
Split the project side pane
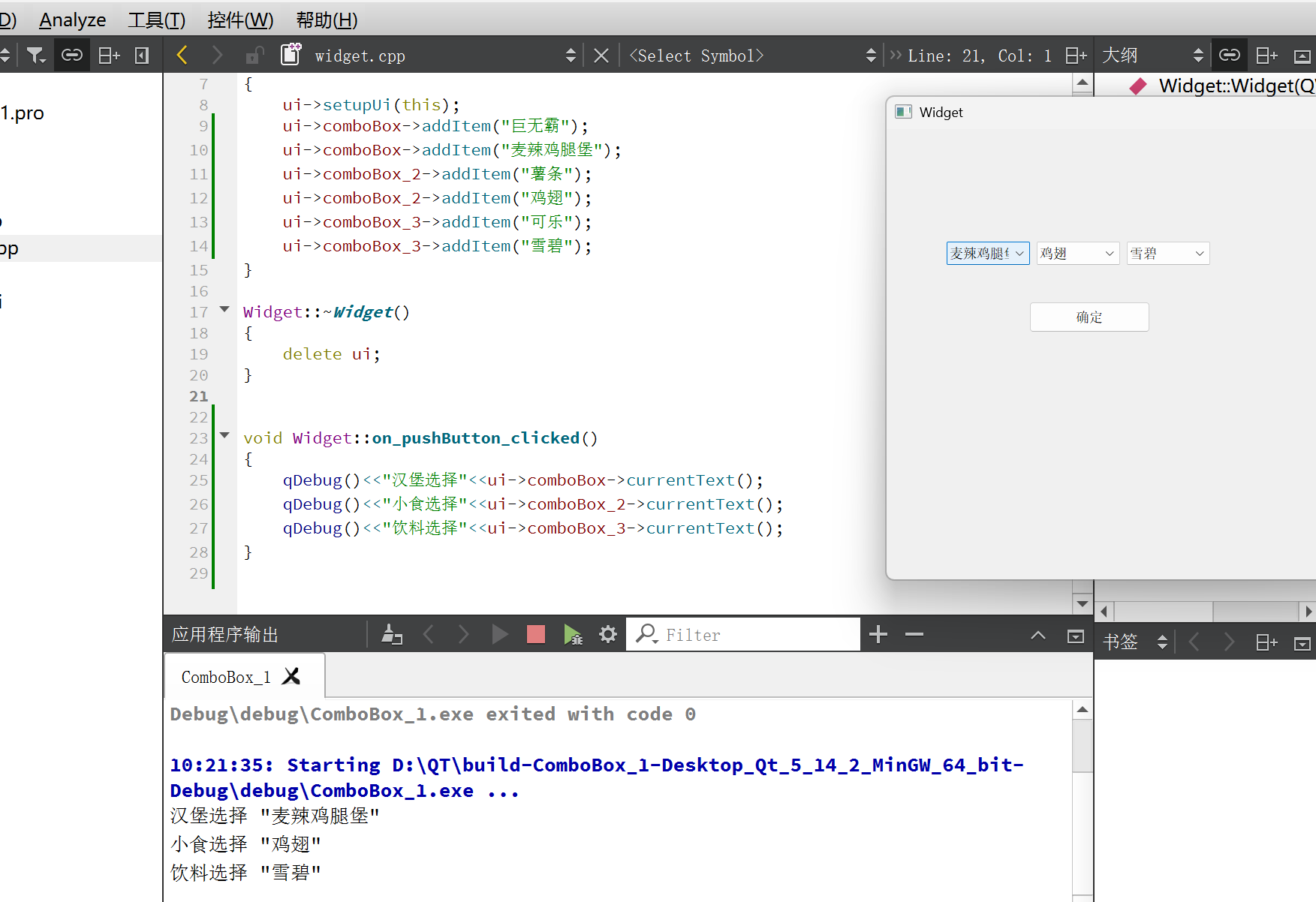click(110, 56)
